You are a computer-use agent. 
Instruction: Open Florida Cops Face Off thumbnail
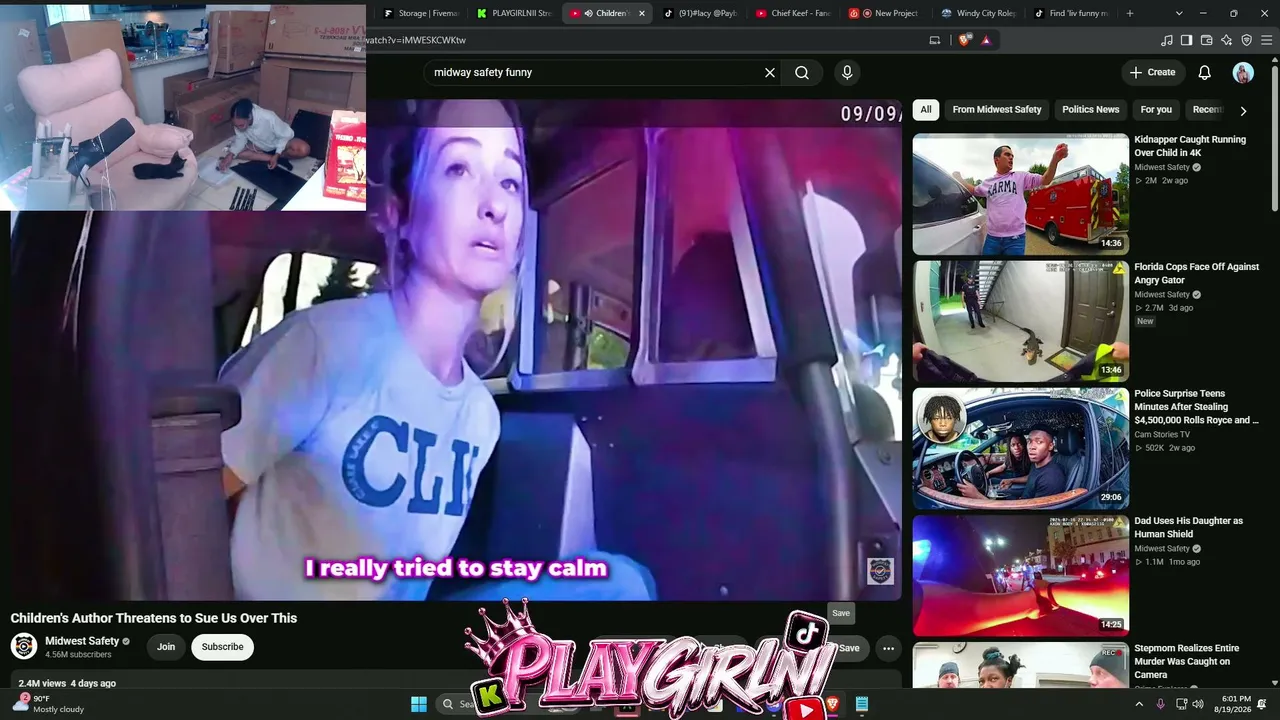1020,321
